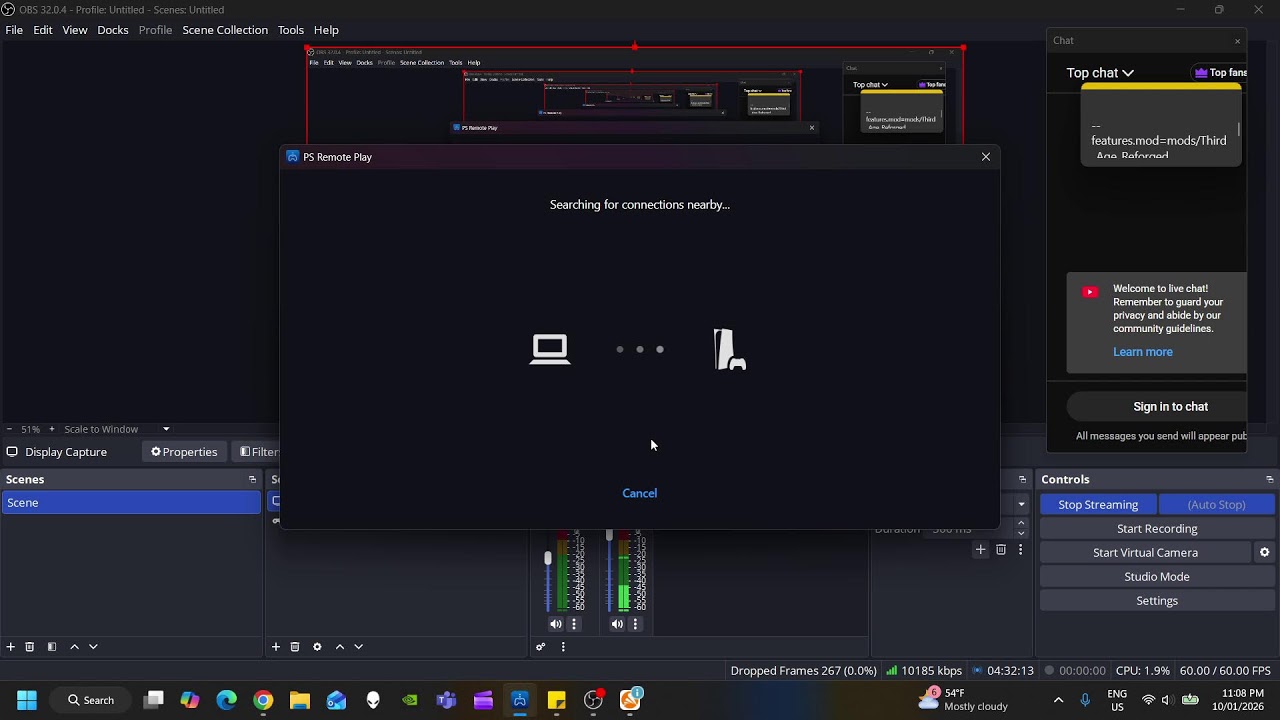Viewport: 1280px width, 720px height.
Task: Toggle Start Recording in Controls
Action: coord(1157,529)
